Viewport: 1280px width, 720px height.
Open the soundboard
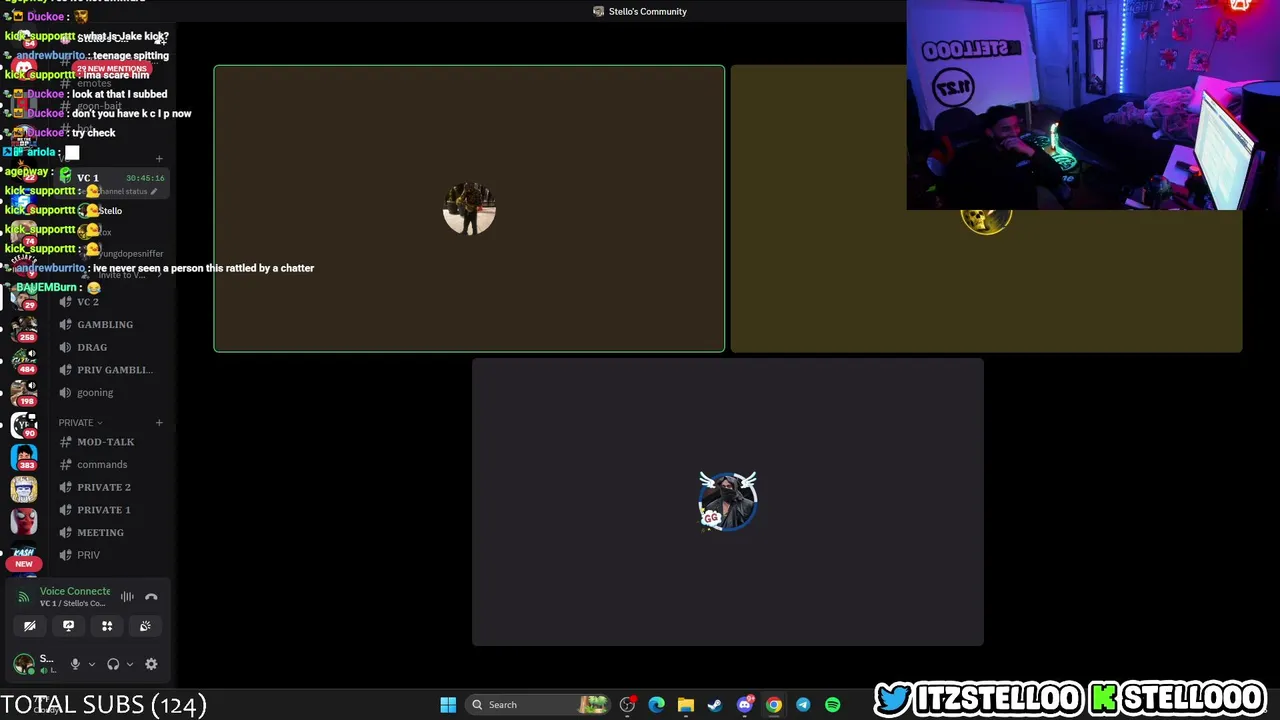(145, 626)
